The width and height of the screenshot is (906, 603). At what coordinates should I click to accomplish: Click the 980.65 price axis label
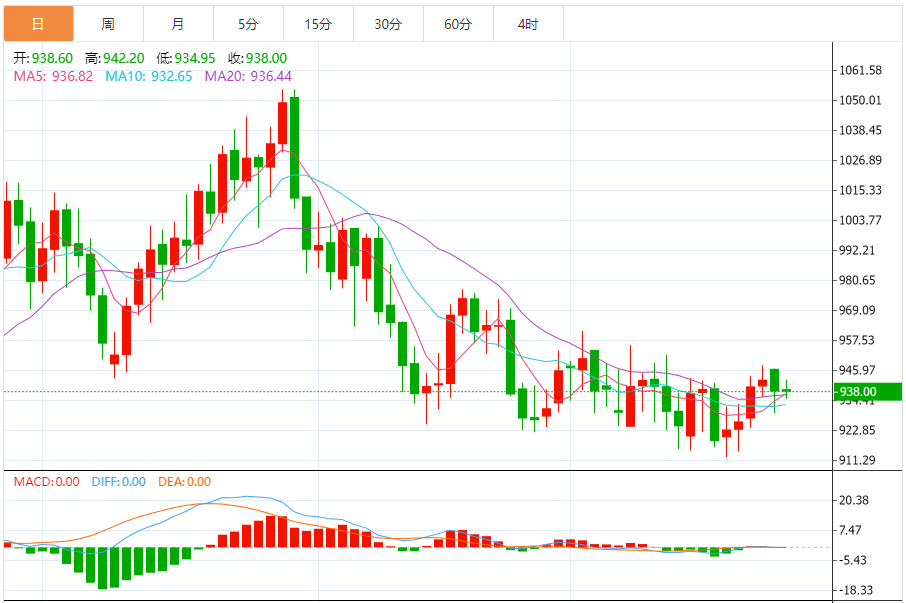(x=857, y=280)
